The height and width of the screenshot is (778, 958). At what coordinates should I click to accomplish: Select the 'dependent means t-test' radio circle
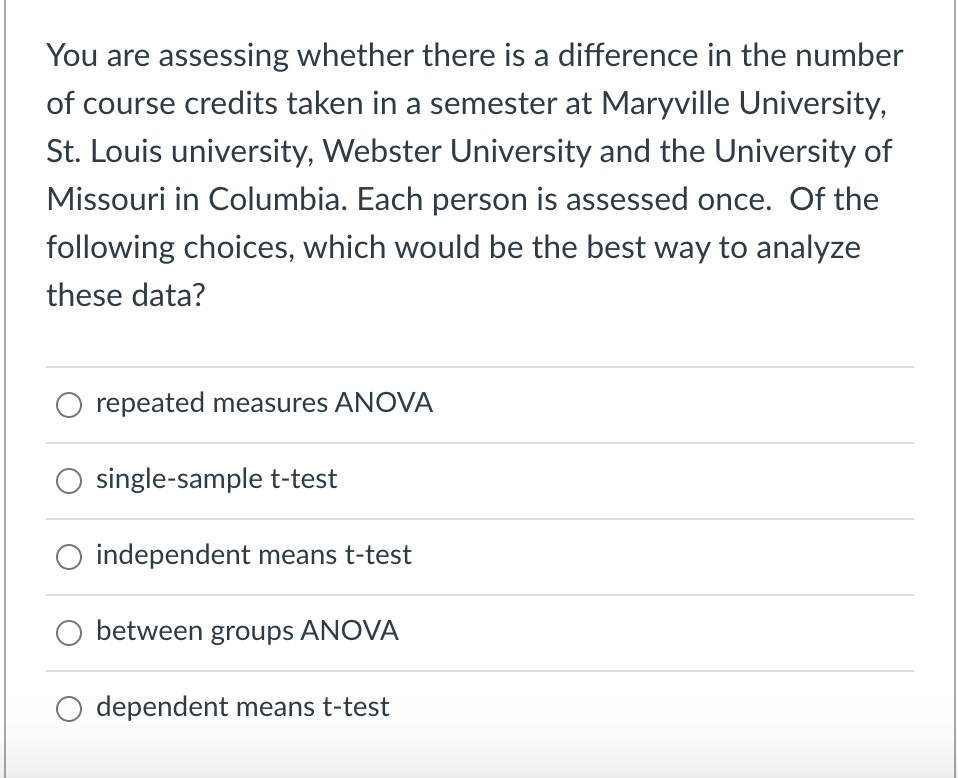coord(68,708)
